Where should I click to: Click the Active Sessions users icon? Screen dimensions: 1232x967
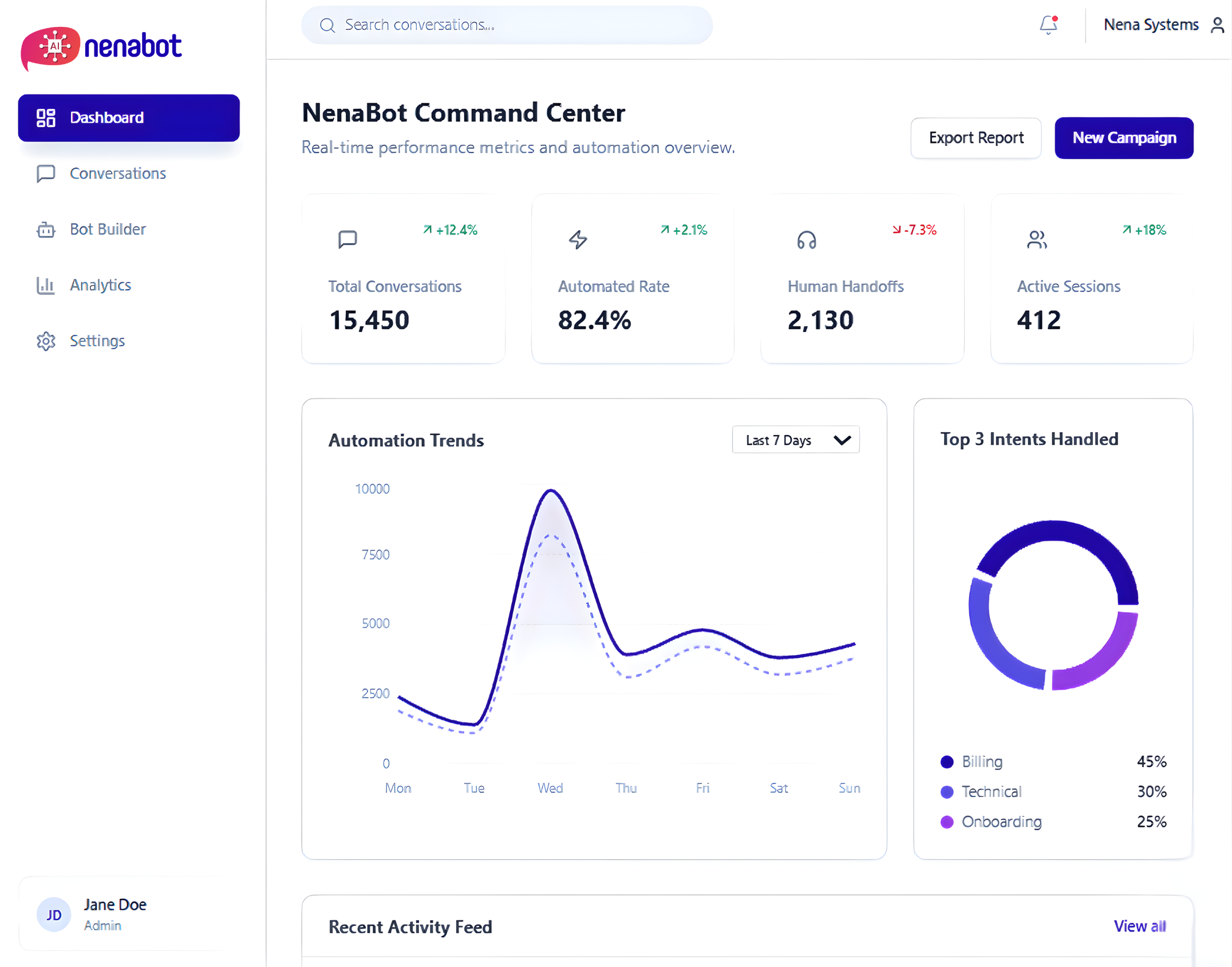pyautogui.click(x=1037, y=239)
